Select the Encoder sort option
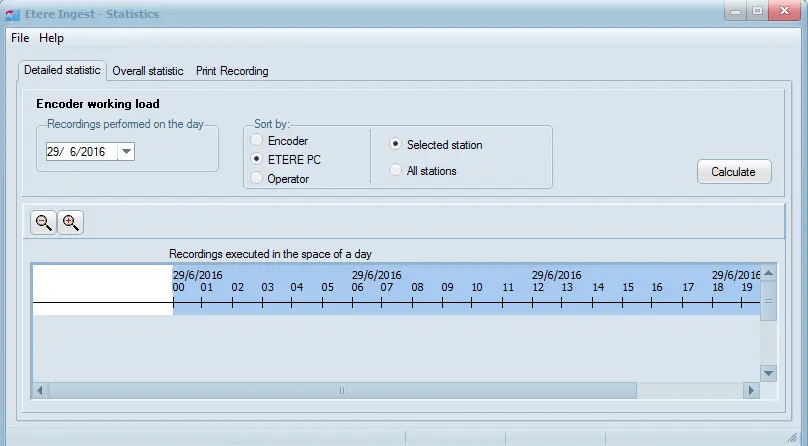Image resolution: width=808 pixels, height=446 pixels. [257, 141]
